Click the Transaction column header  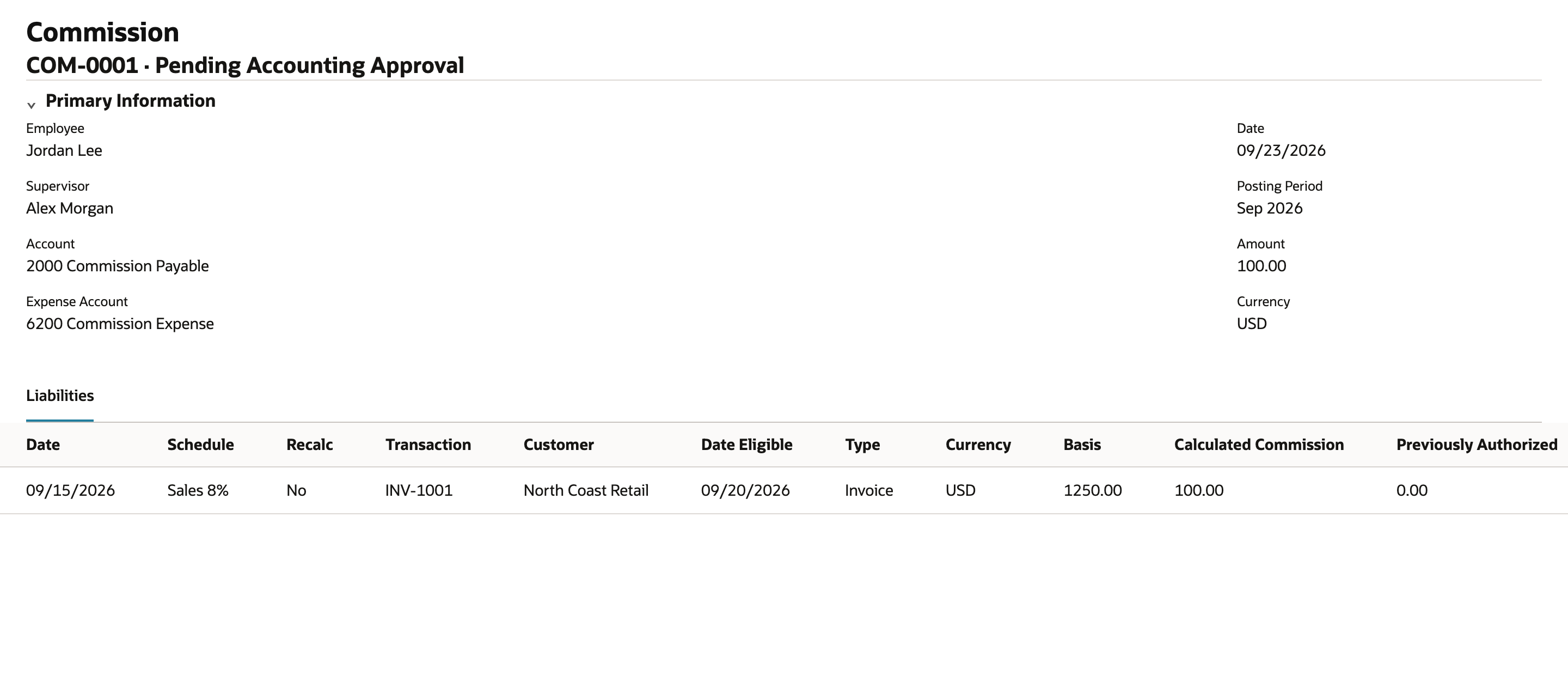(428, 445)
